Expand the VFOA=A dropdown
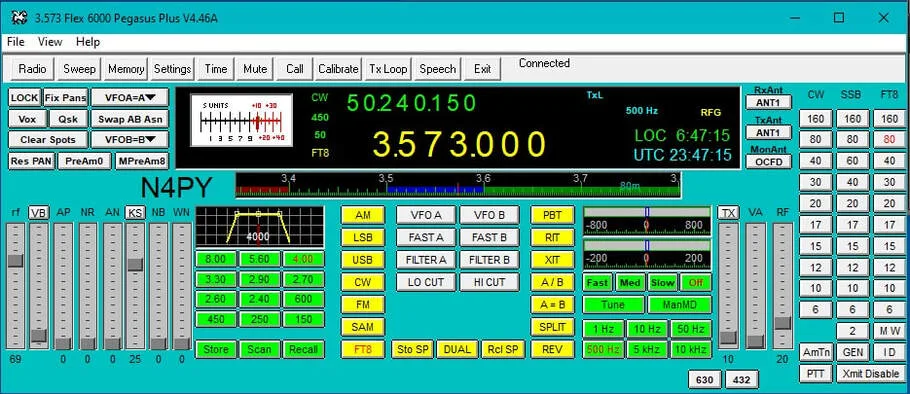Screen dimensions: 910x394 (x=129, y=98)
